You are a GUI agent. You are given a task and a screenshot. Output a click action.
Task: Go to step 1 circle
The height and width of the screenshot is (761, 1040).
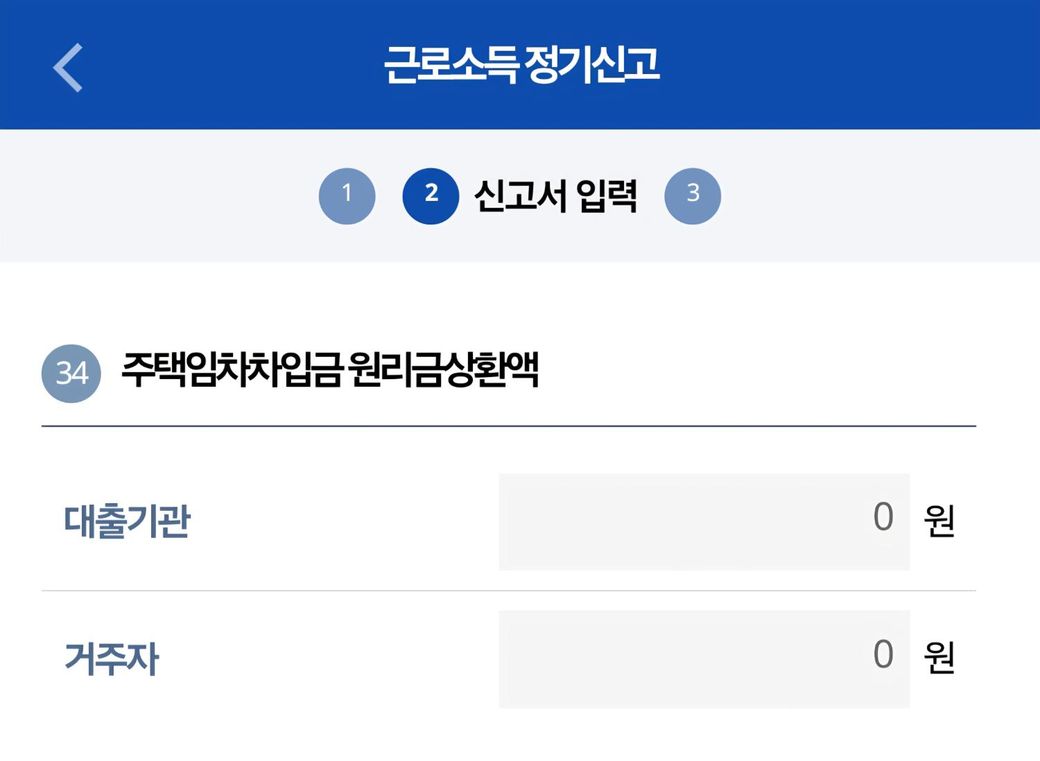347,195
